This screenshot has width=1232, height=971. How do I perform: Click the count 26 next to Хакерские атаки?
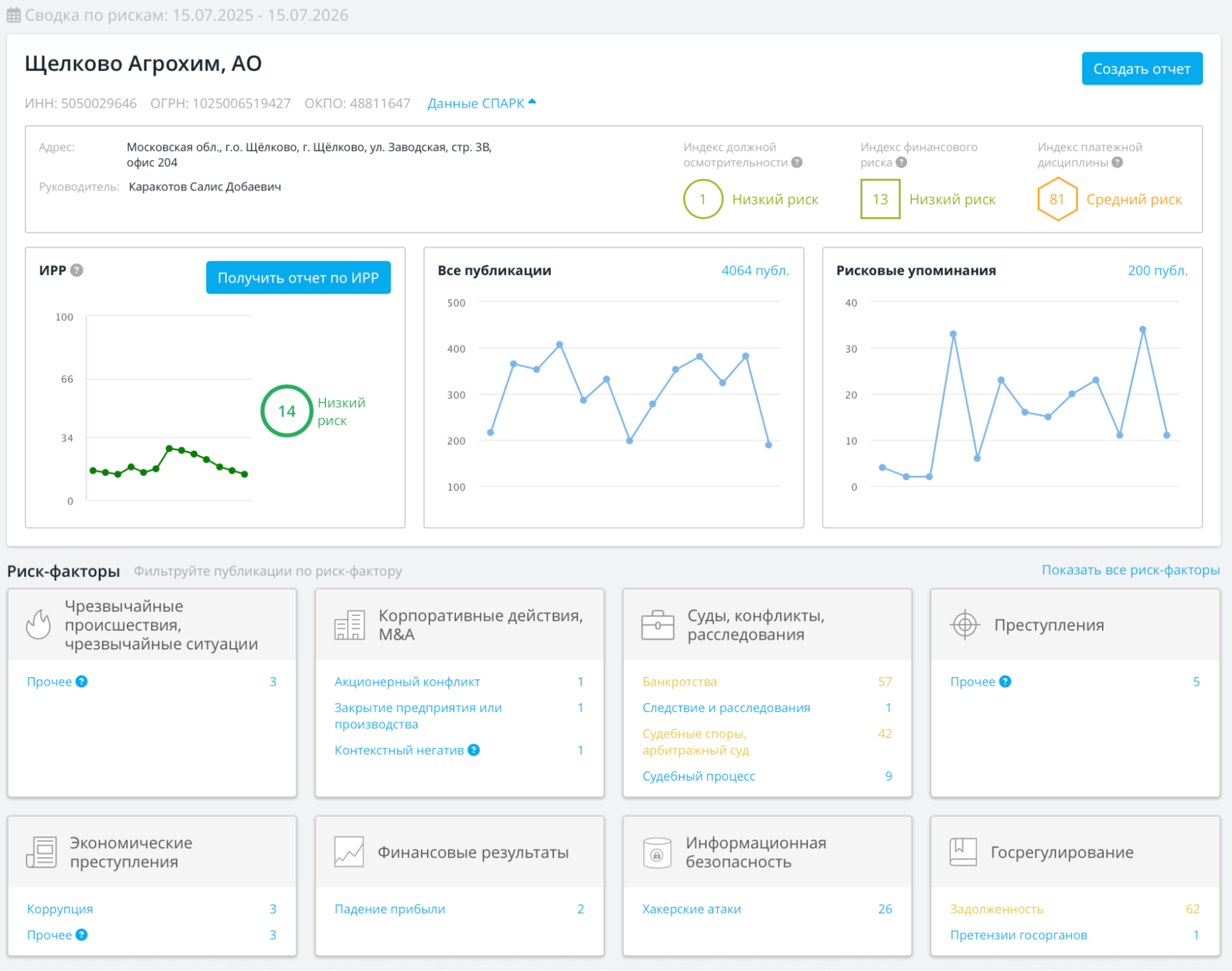coord(885,909)
